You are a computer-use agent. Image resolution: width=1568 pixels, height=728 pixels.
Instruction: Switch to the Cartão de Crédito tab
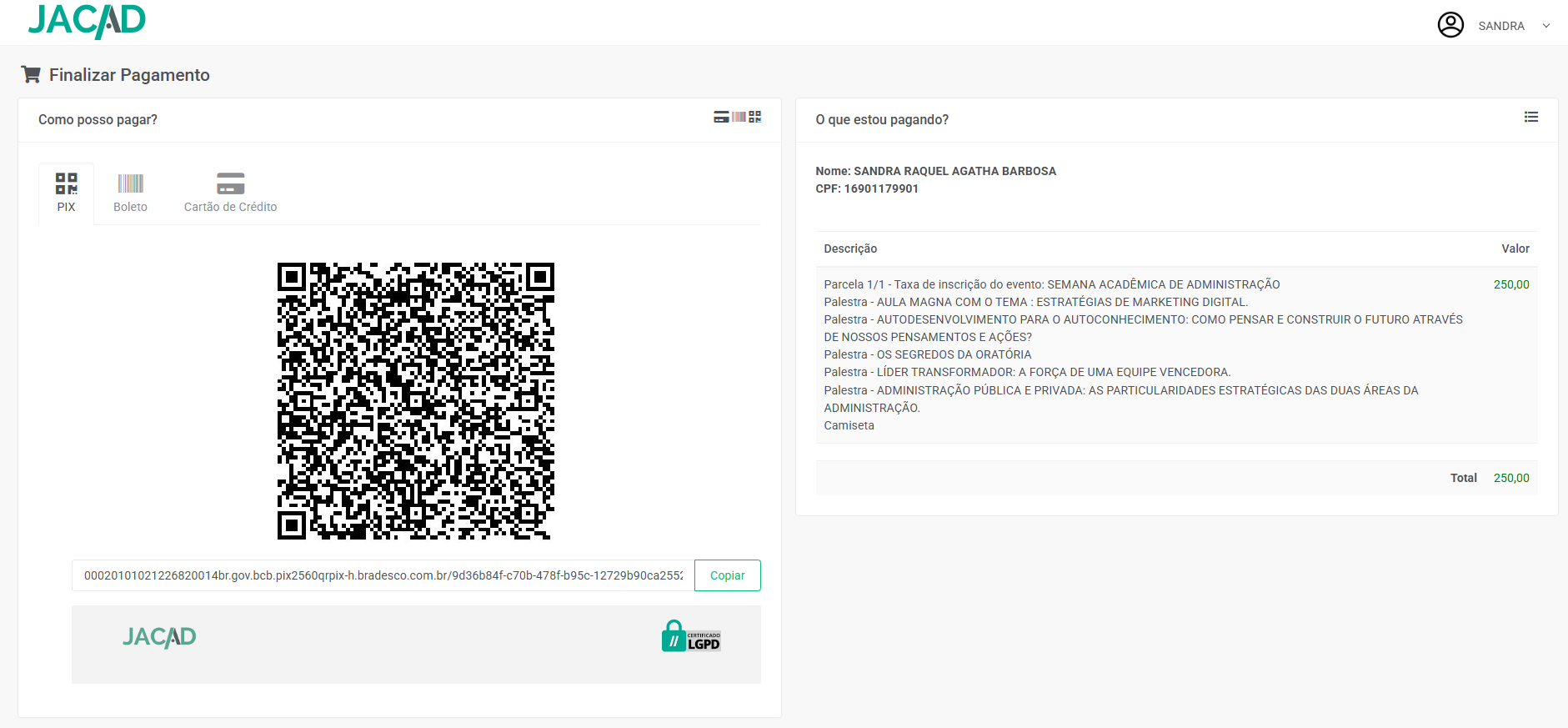pos(230,193)
